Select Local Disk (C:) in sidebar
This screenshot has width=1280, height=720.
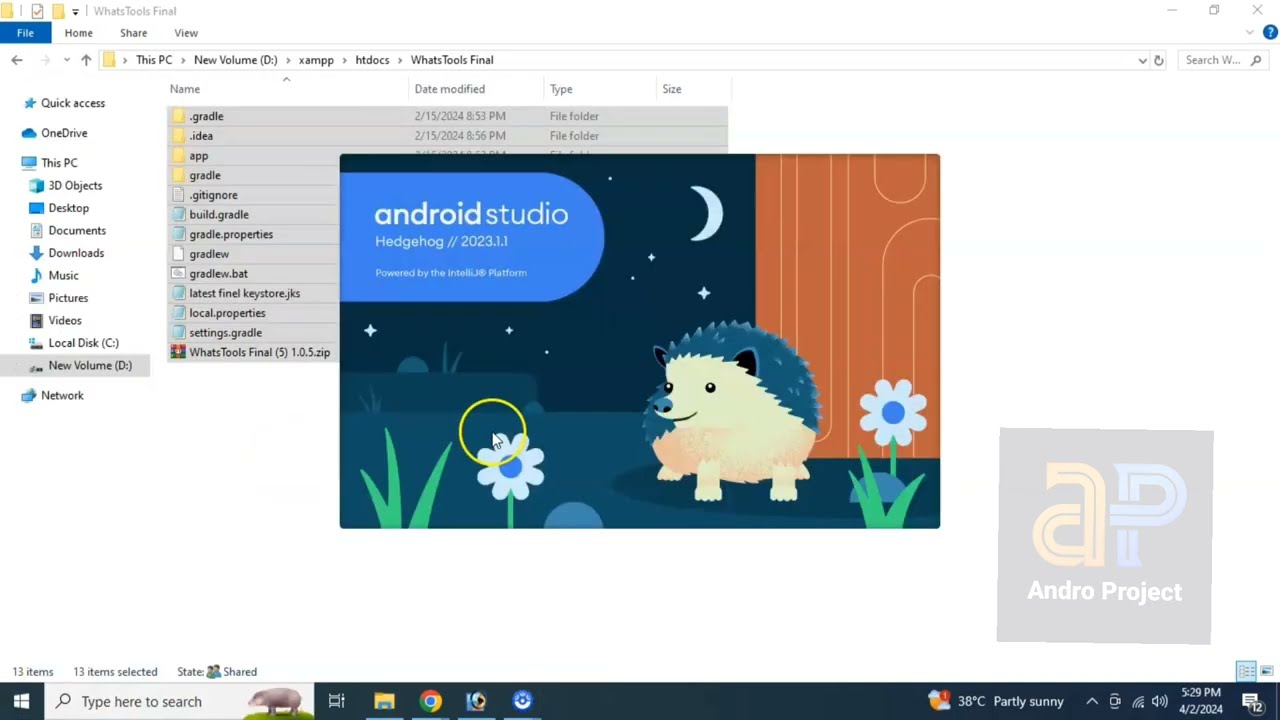pyautogui.click(x=83, y=343)
